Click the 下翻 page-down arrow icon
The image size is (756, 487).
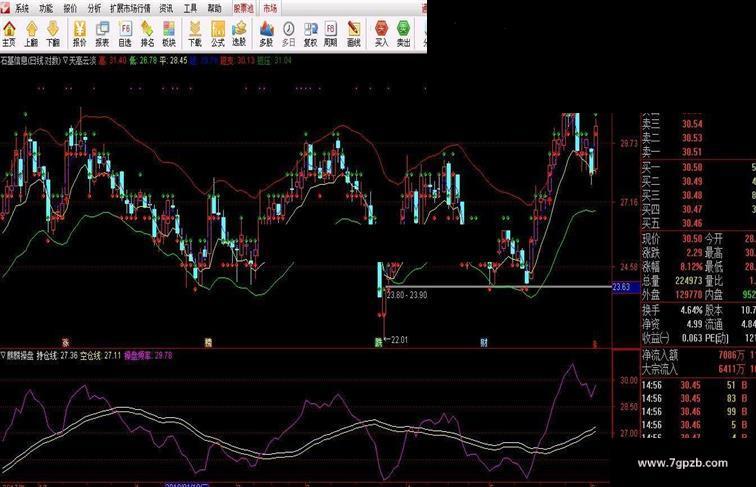(x=53, y=34)
